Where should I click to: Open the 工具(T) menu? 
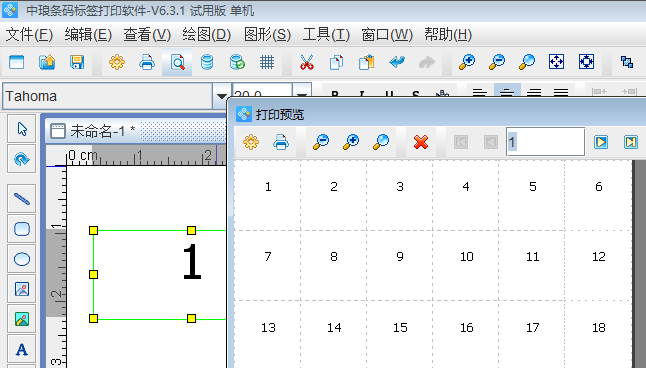coord(326,35)
